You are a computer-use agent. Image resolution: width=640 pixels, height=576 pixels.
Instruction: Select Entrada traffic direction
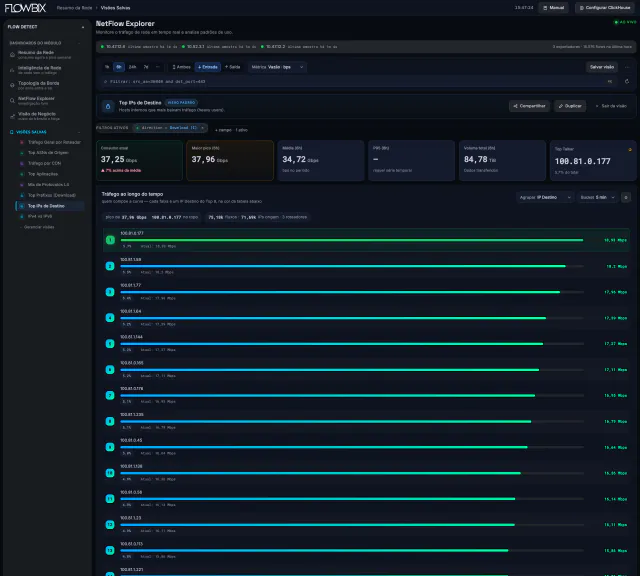(x=208, y=67)
